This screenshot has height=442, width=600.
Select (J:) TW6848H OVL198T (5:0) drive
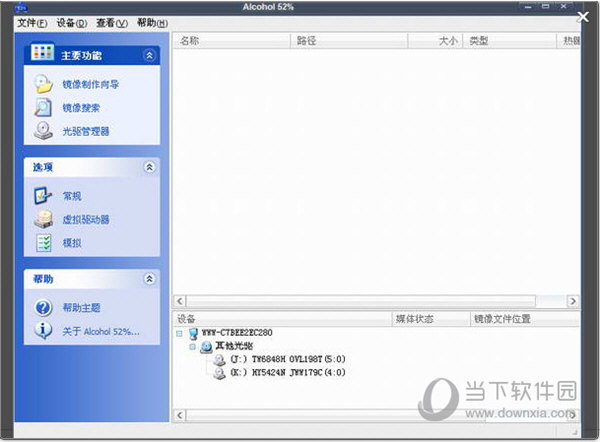(x=287, y=359)
